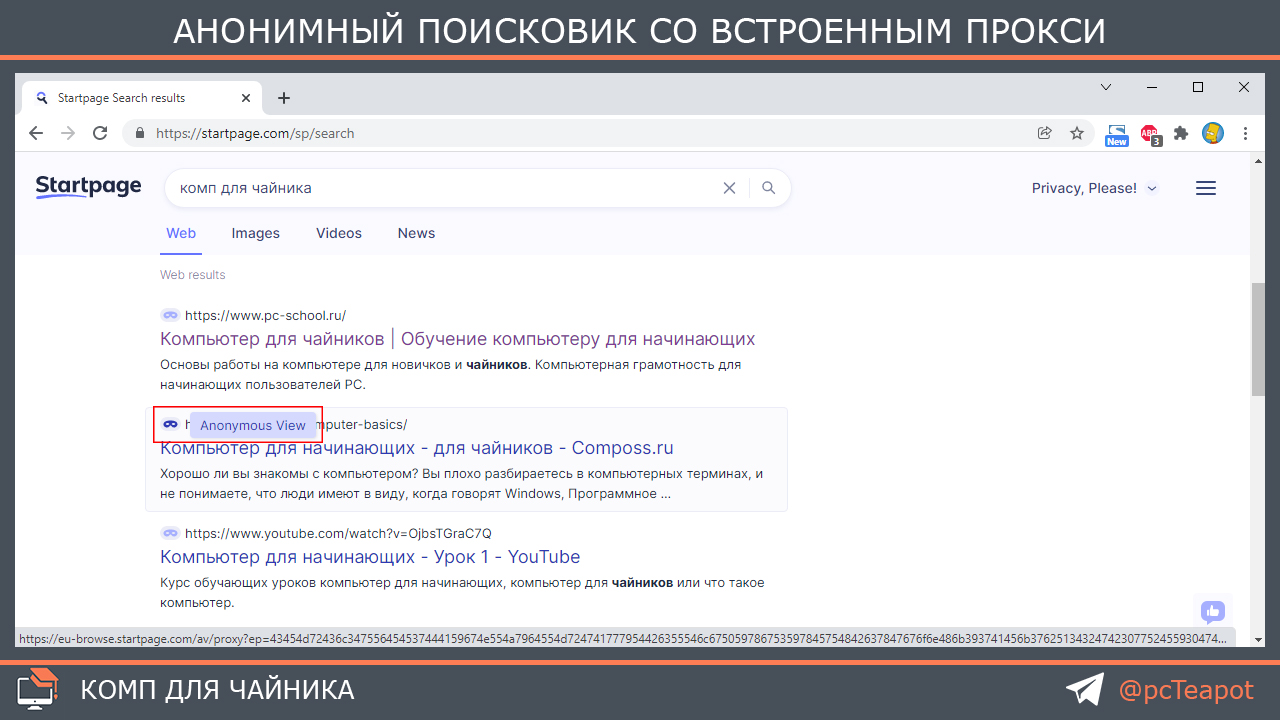Click the Anonymous View tooltip label
This screenshot has width=1280, height=720.
click(253, 425)
